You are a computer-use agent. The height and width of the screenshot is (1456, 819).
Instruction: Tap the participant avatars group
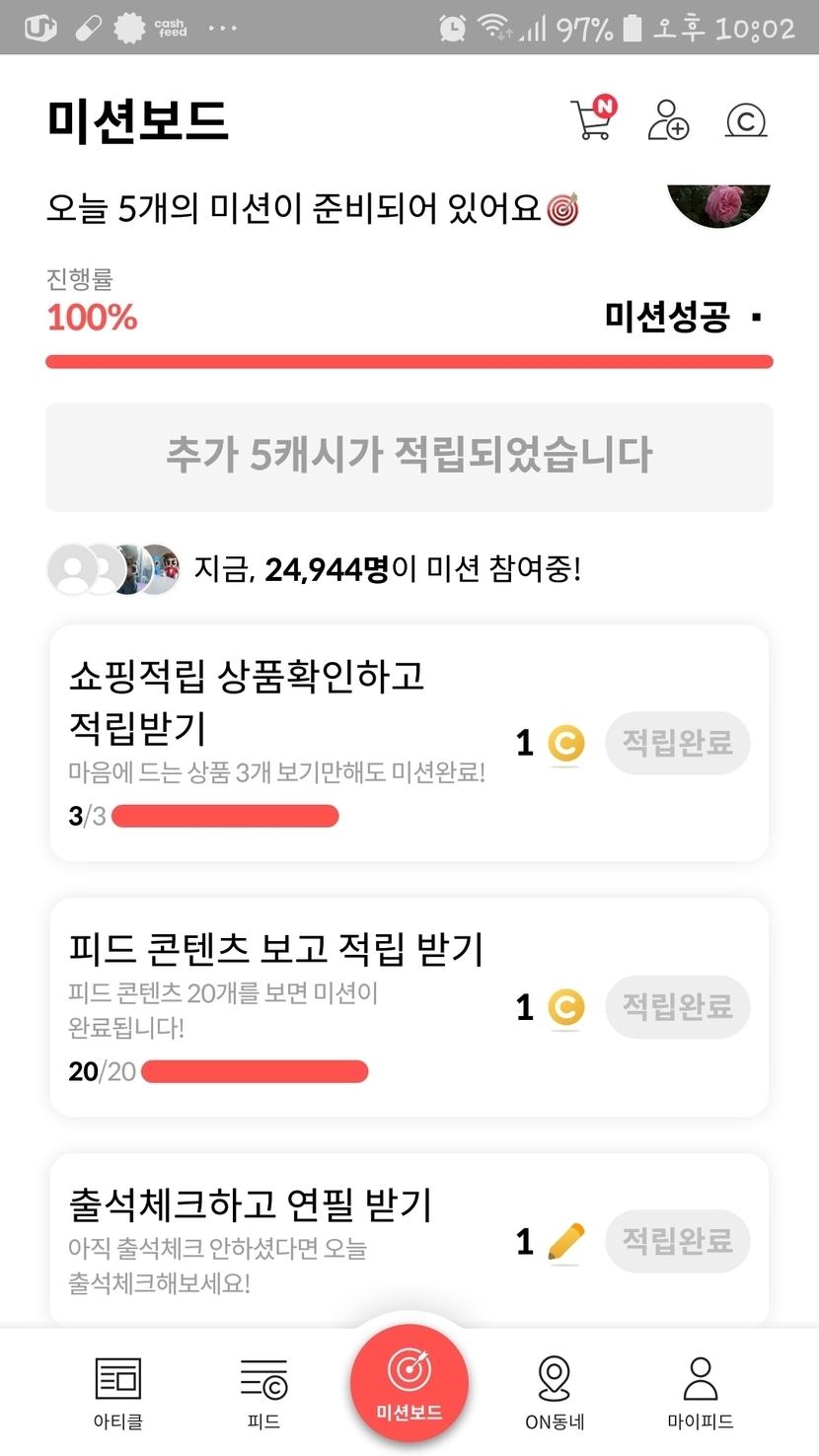click(x=114, y=569)
